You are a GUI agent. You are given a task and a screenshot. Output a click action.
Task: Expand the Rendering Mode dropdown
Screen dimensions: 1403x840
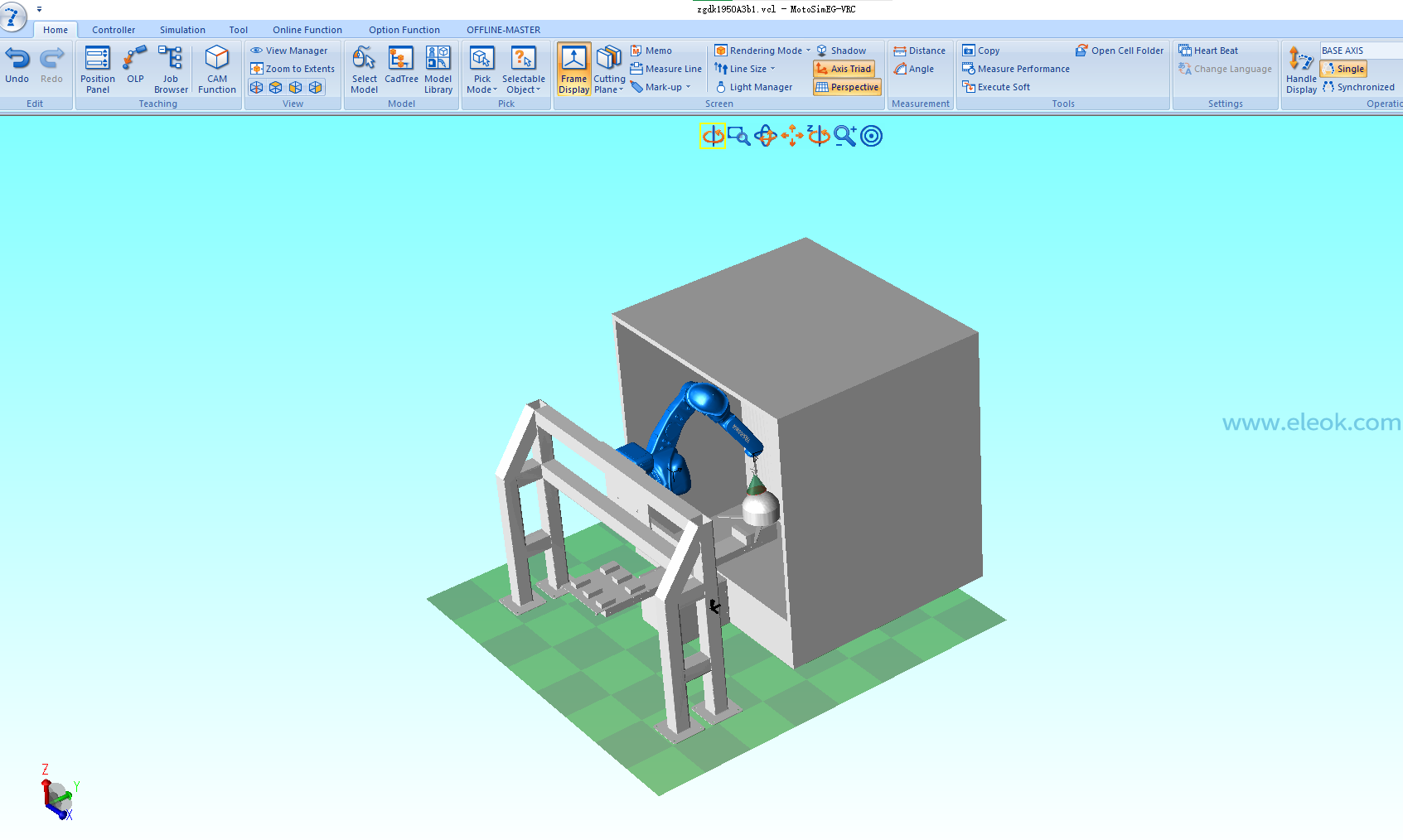pos(763,51)
